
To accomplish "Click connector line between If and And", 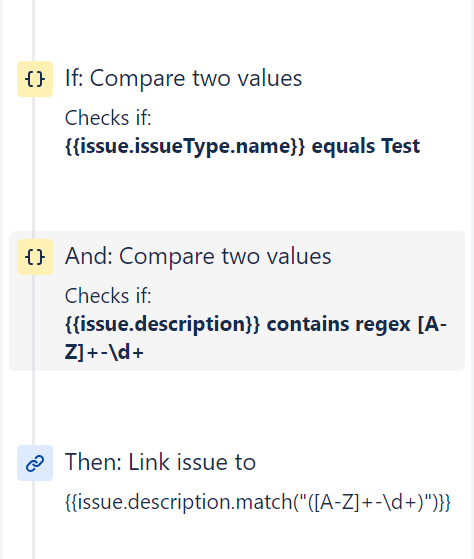I will 34,164.
